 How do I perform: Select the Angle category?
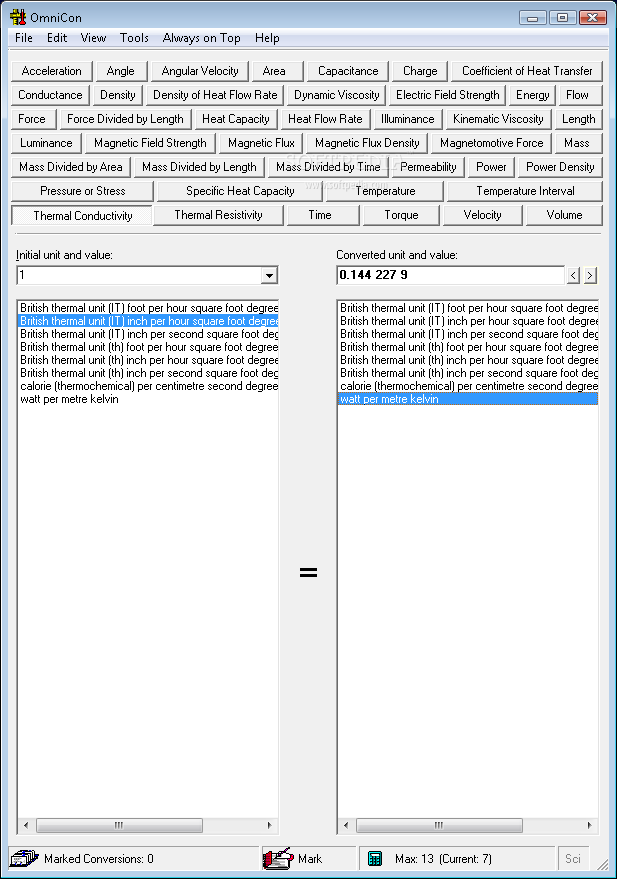pyautogui.click(x=120, y=71)
